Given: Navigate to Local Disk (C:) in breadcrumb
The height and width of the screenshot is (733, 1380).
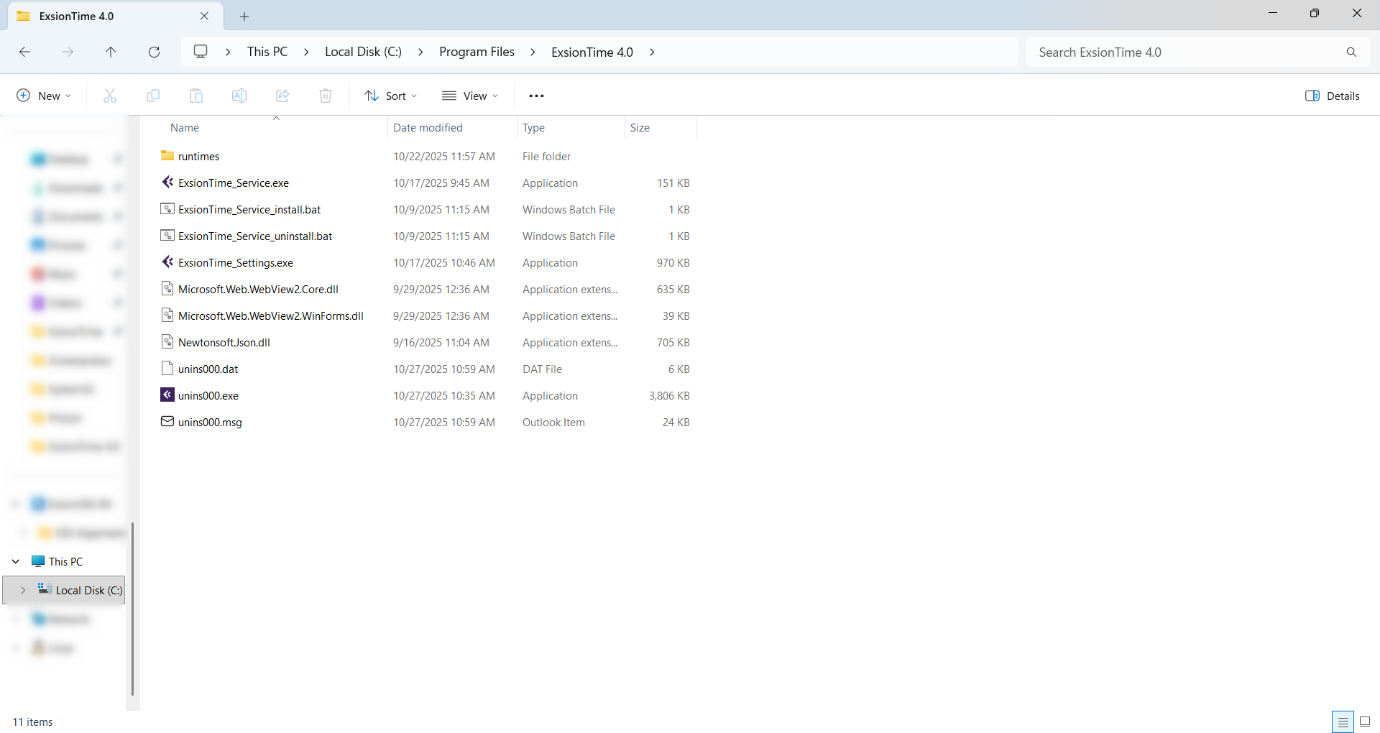Looking at the screenshot, I should coord(363,52).
